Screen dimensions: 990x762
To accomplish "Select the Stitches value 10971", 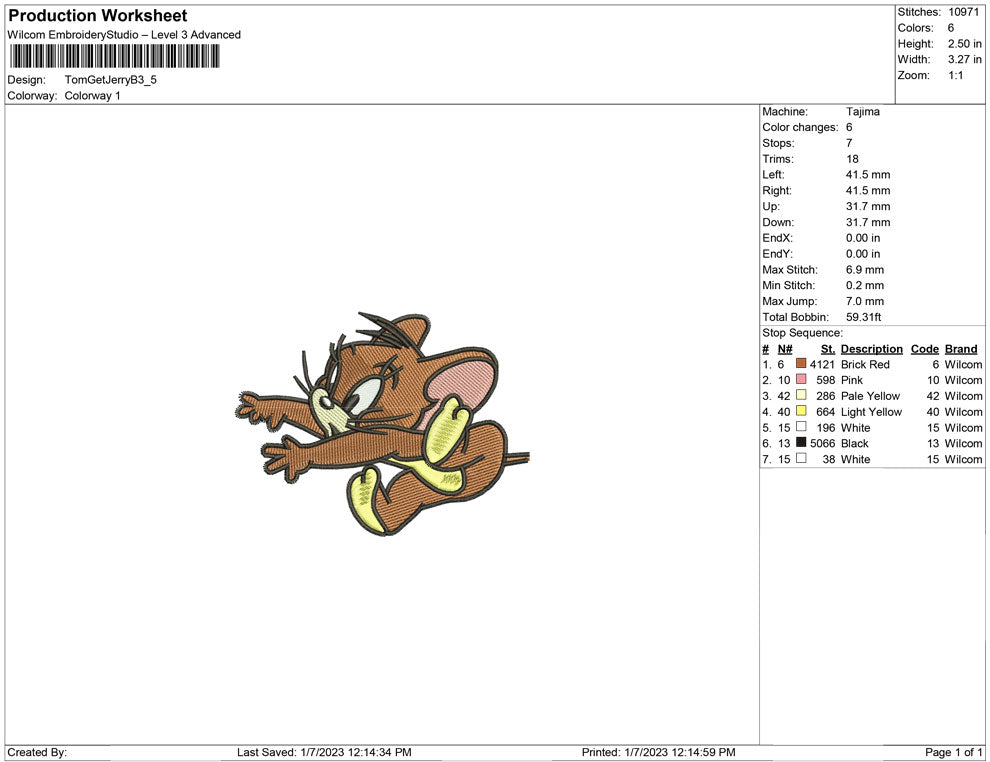I will 963,12.
